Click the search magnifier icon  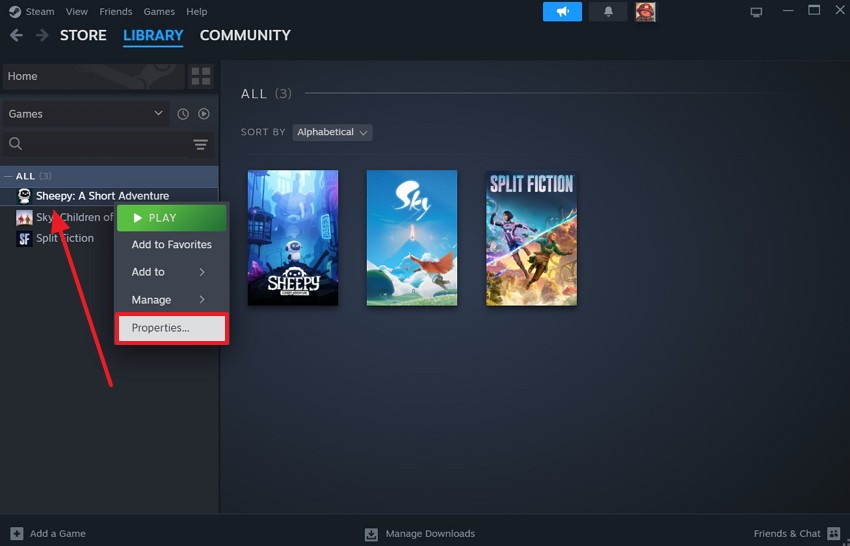[x=16, y=144]
